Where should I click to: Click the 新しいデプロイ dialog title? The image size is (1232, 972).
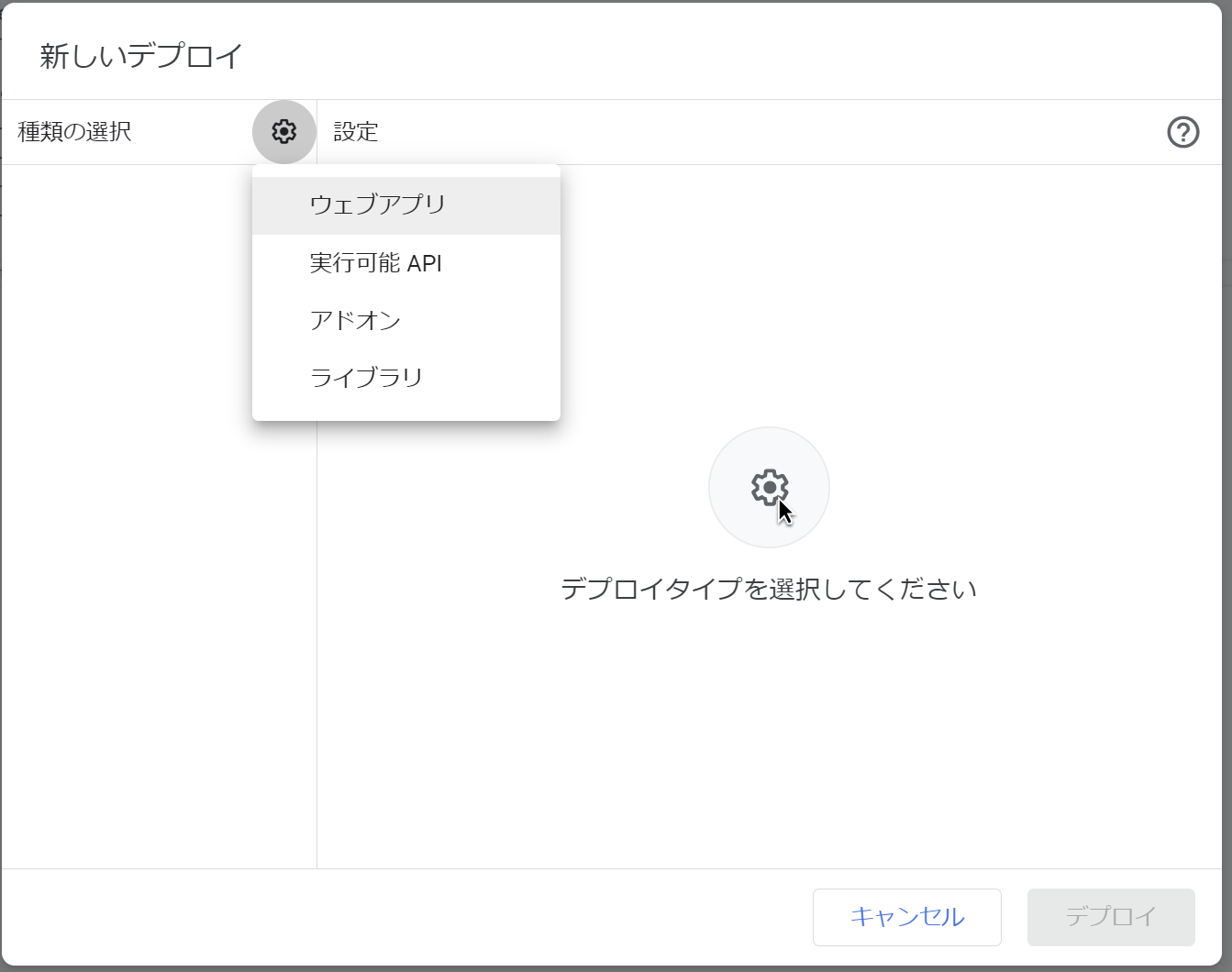[x=141, y=56]
